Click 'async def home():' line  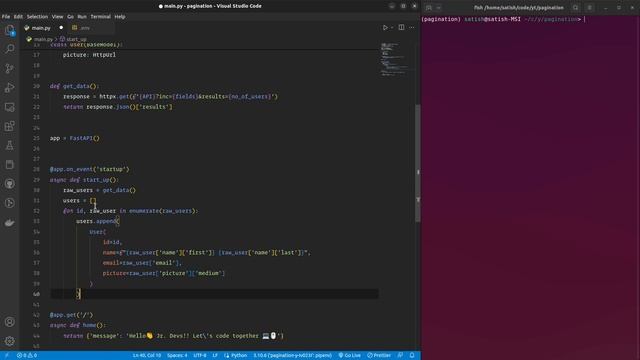(x=78, y=325)
